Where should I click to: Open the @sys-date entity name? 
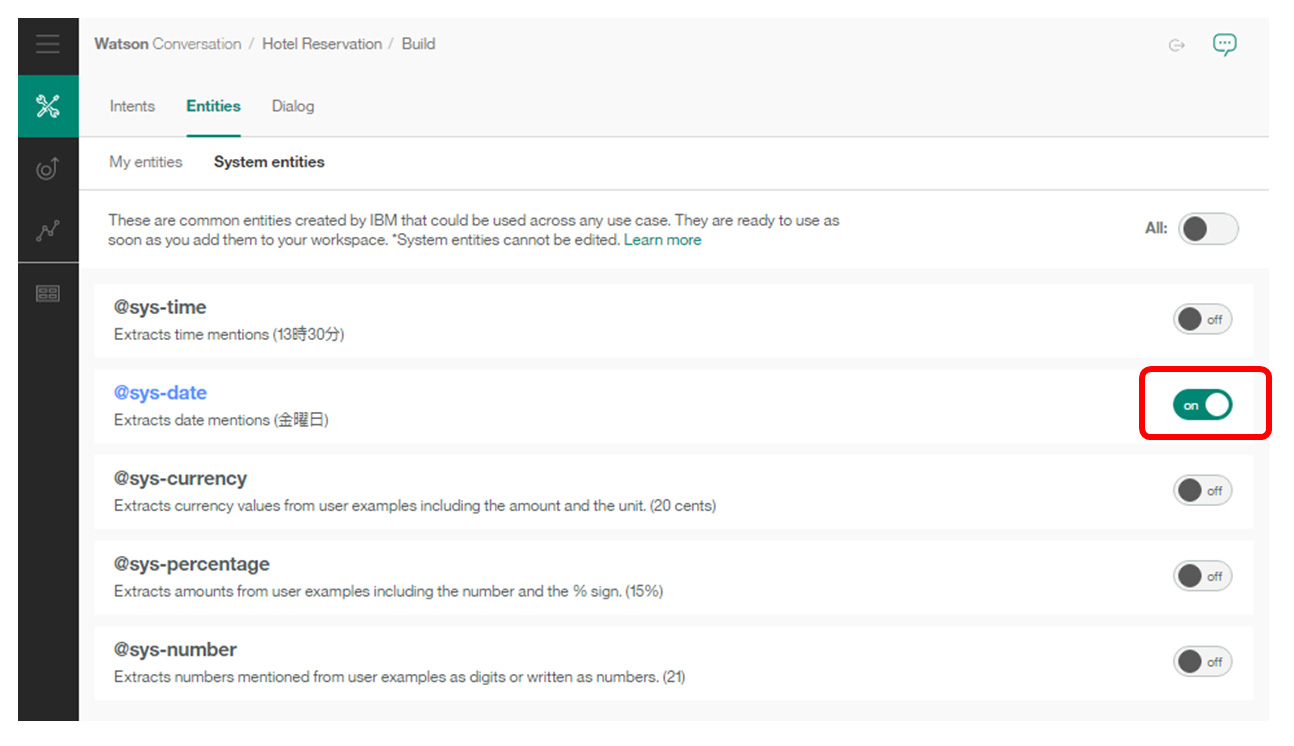pyautogui.click(x=160, y=393)
